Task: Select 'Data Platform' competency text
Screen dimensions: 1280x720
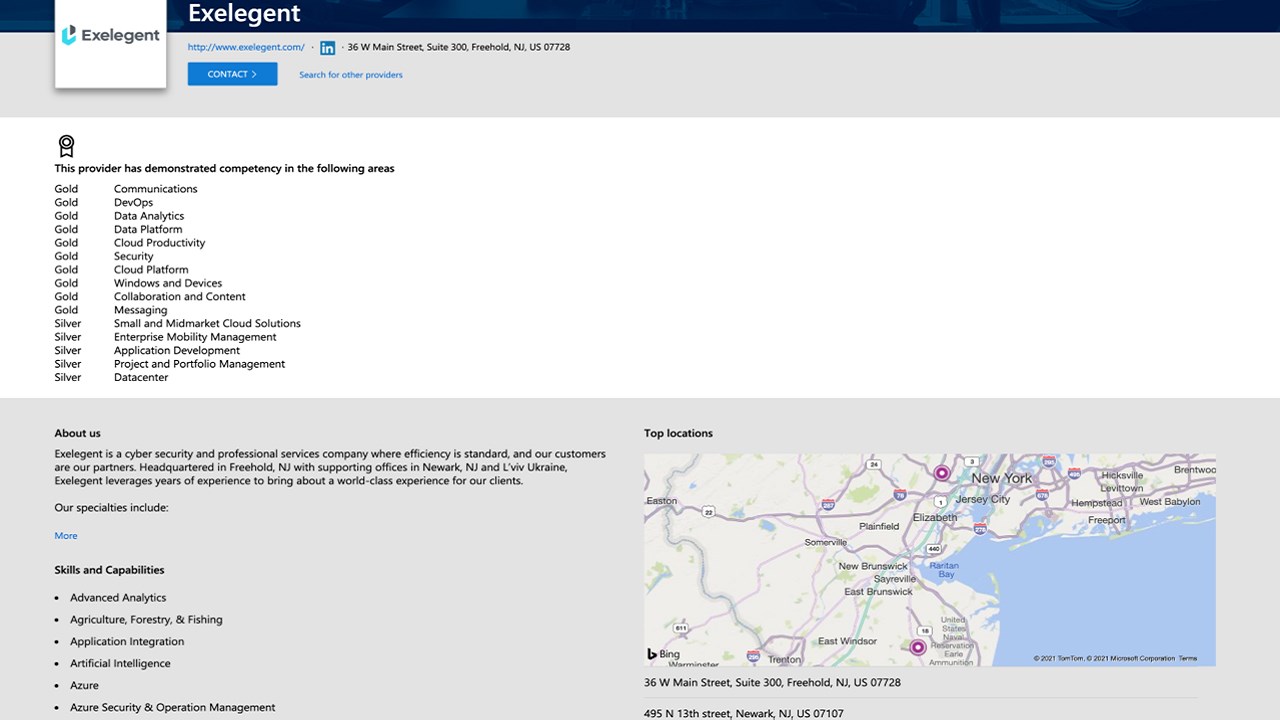Action: click(148, 230)
